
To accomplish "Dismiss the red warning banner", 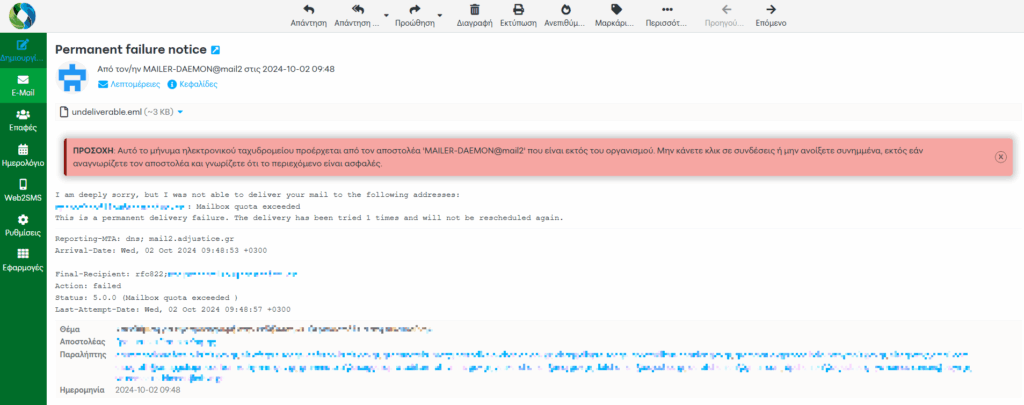I will click(x=1000, y=157).
